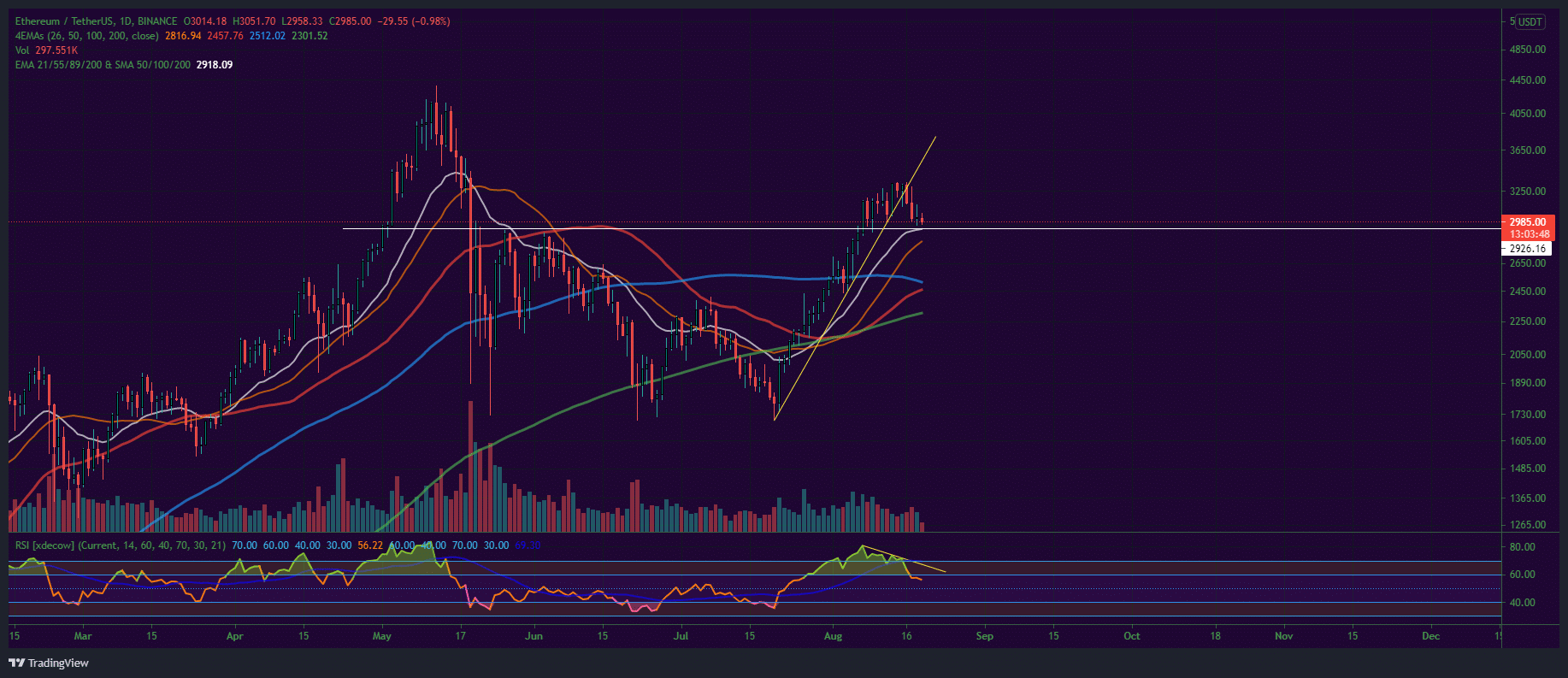The height and width of the screenshot is (678, 1568).
Task: Click the 1730.00 price axis label
Action: pos(1528,415)
